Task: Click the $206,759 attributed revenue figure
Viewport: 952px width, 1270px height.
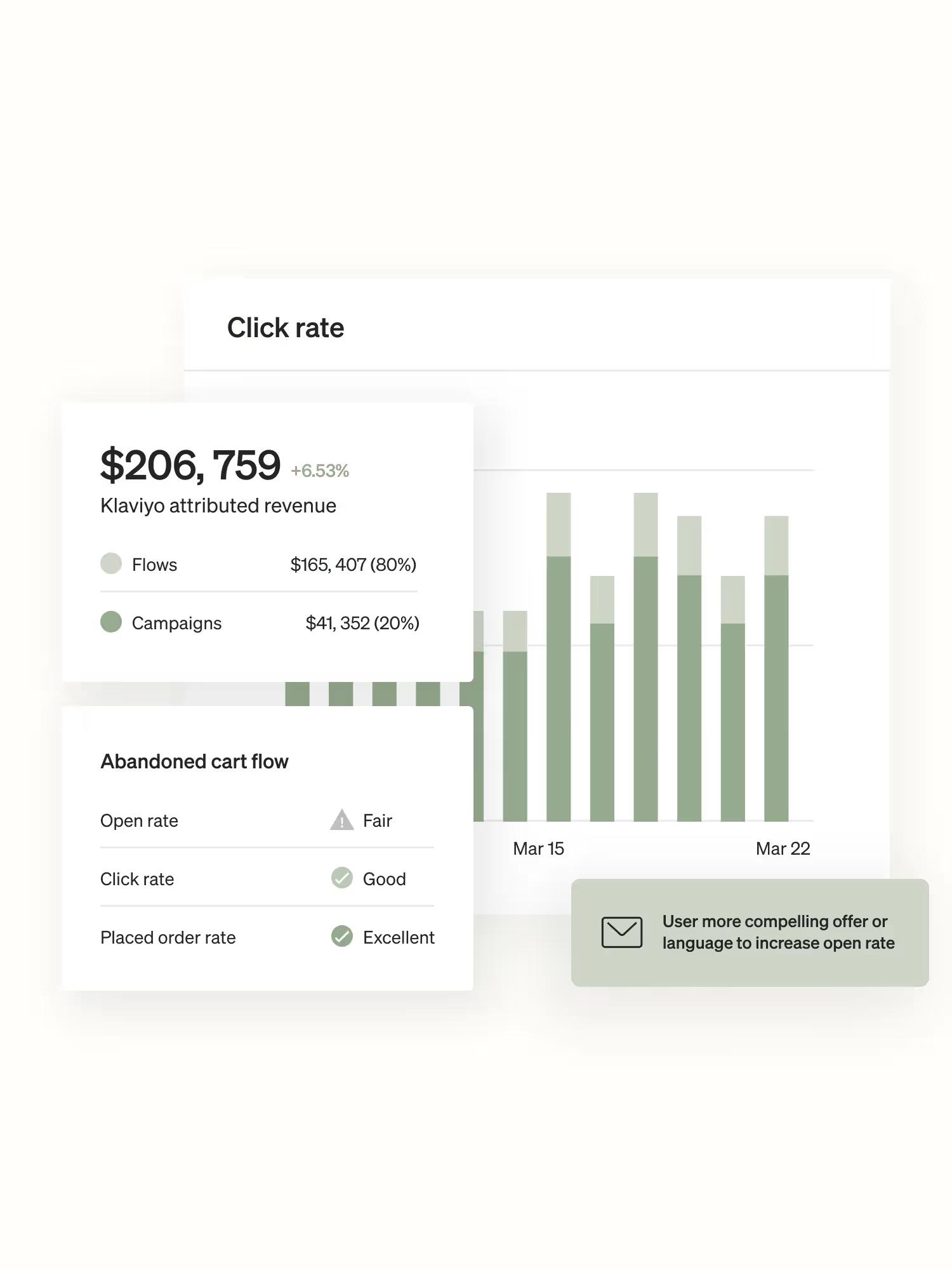Action: click(190, 465)
